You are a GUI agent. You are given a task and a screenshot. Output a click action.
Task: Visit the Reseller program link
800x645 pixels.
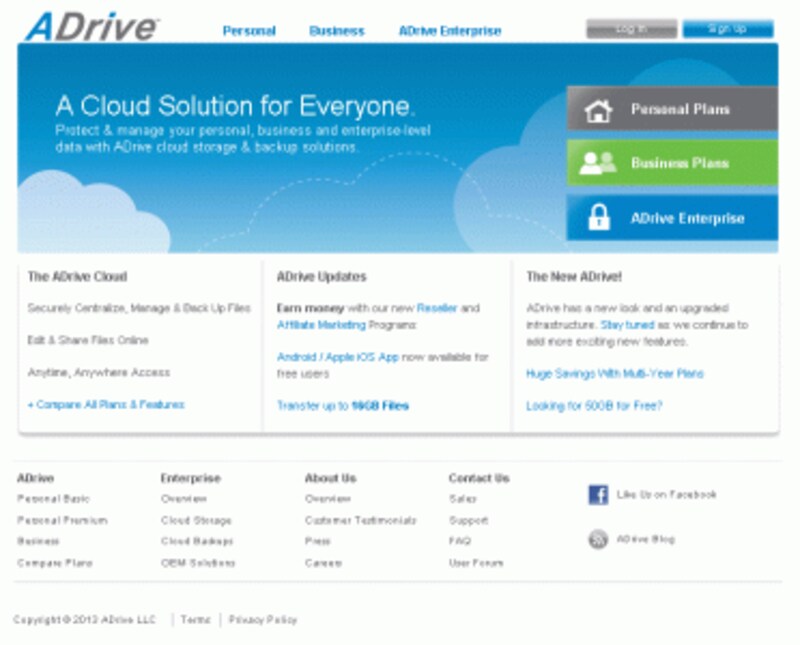click(437, 309)
